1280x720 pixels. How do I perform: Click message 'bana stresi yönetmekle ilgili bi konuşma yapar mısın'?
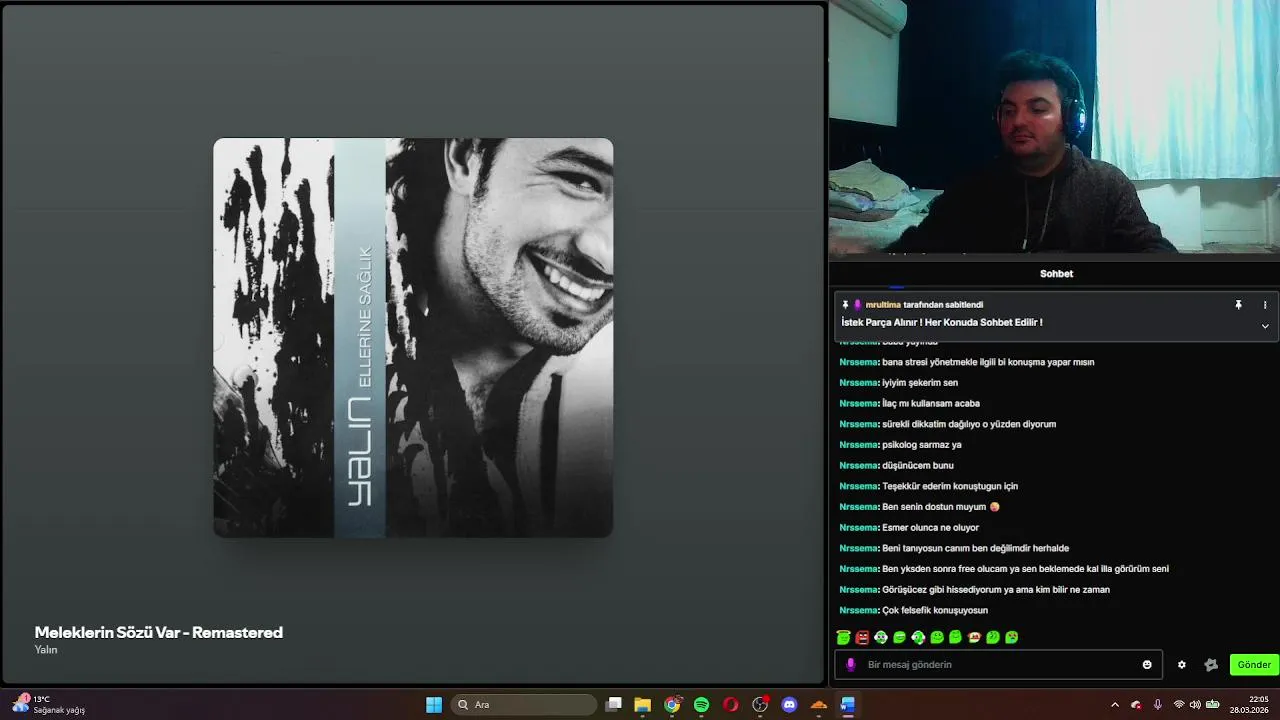point(988,362)
